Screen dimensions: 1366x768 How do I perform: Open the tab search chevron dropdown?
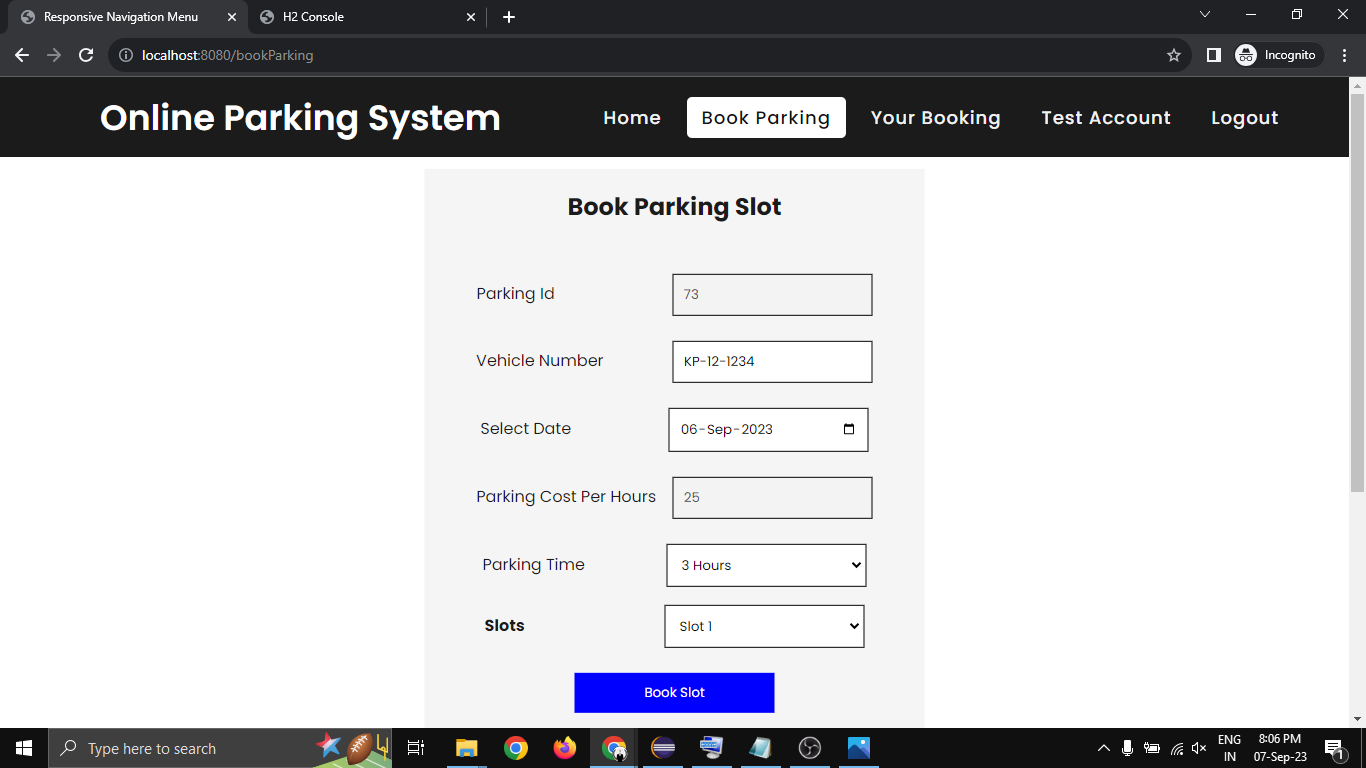(x=1205, y=15)
